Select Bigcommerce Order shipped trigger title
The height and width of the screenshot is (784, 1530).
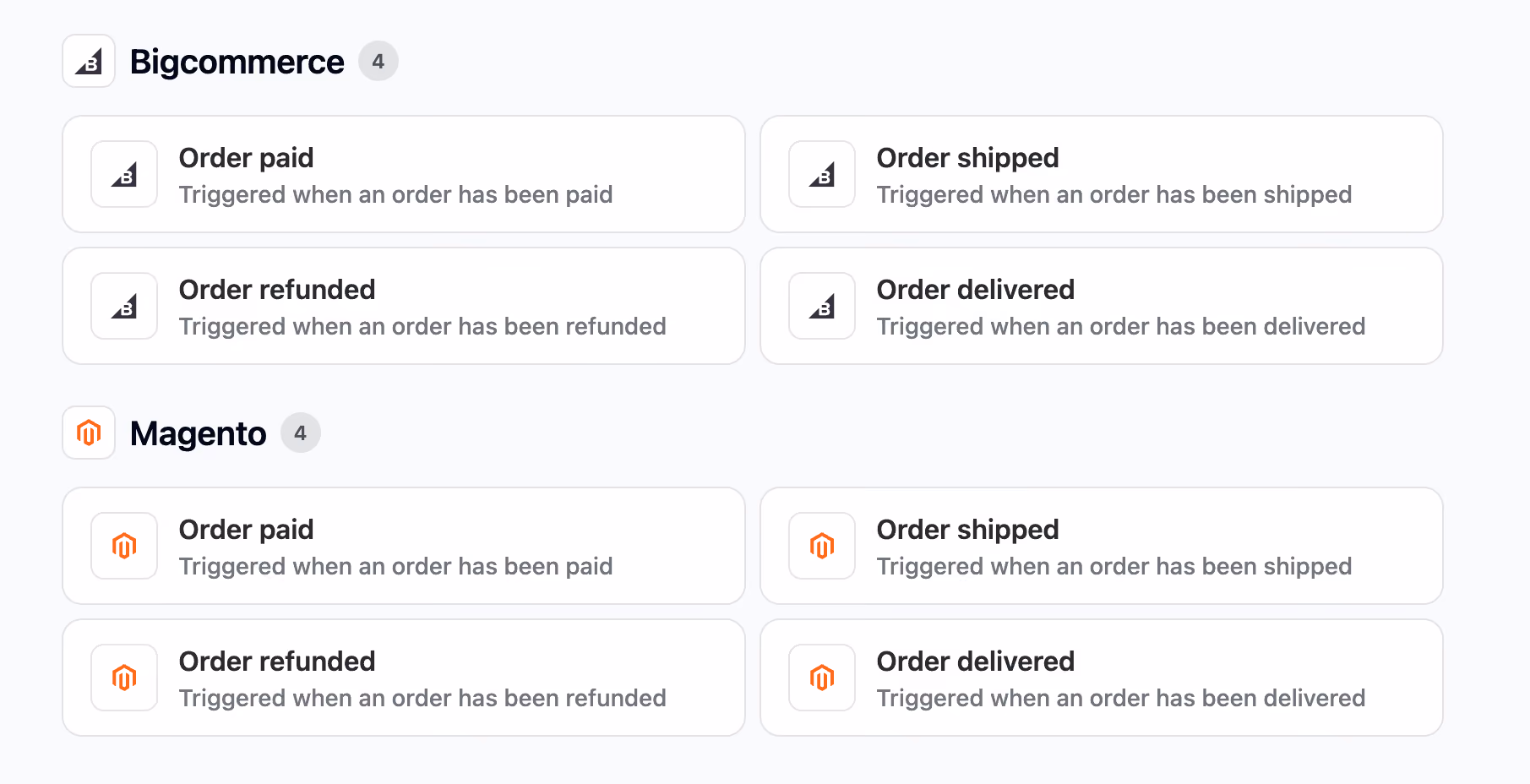tap(968, 158)
